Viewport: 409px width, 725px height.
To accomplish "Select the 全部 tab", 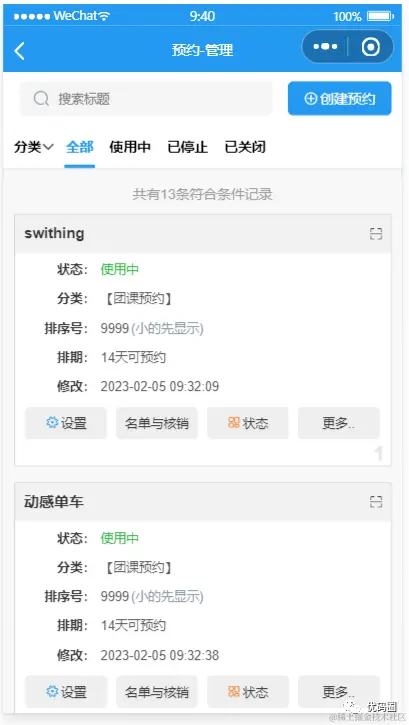I will pyautogui.click(x=79, y=147).
